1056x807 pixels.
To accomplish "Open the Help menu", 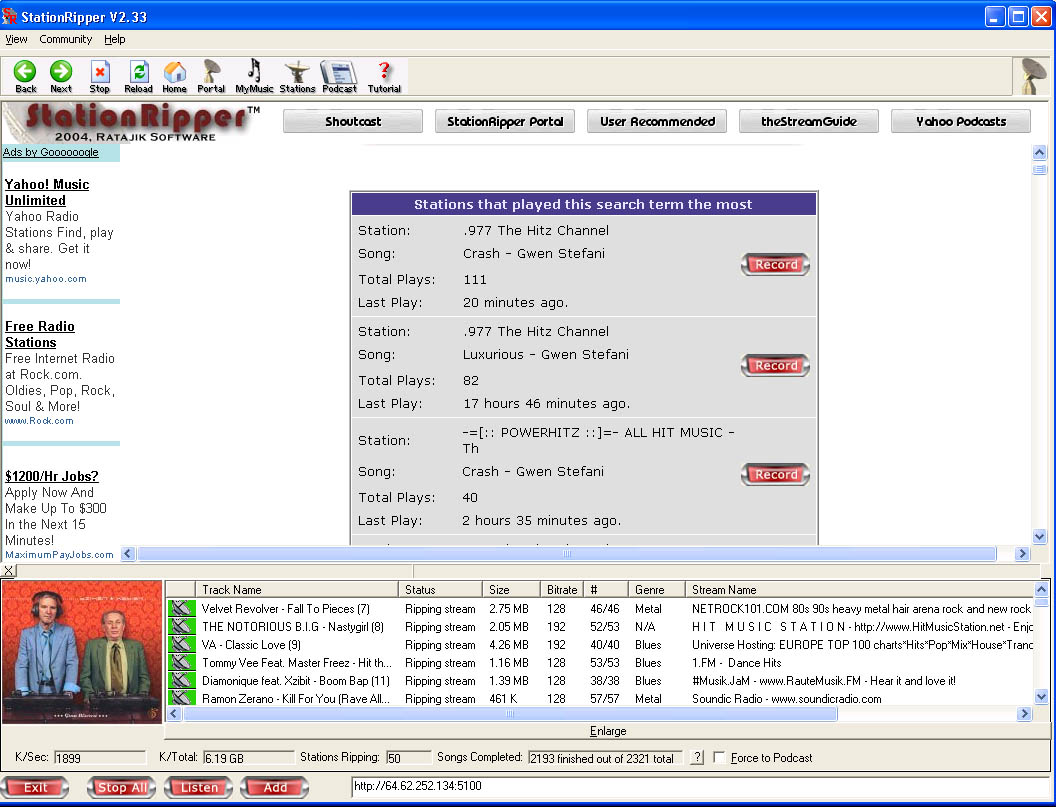I will point(114,39).
